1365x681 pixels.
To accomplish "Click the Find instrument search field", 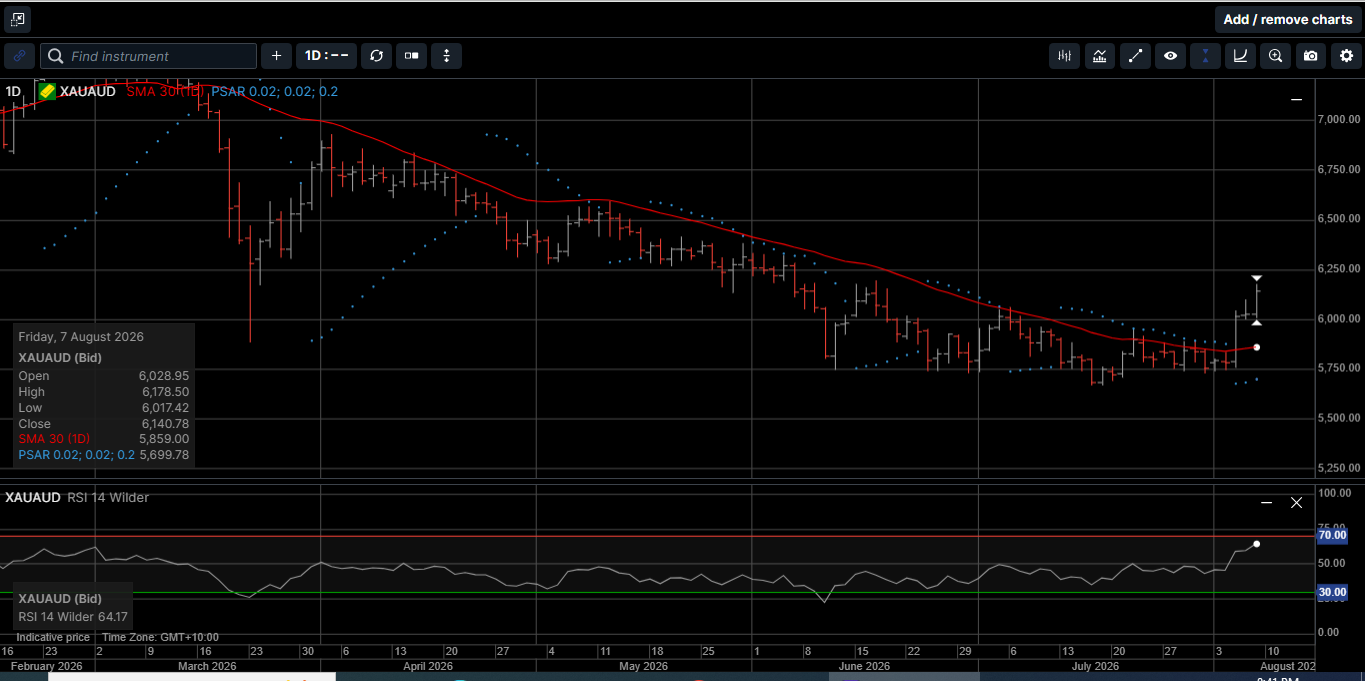I will [149, 56].
